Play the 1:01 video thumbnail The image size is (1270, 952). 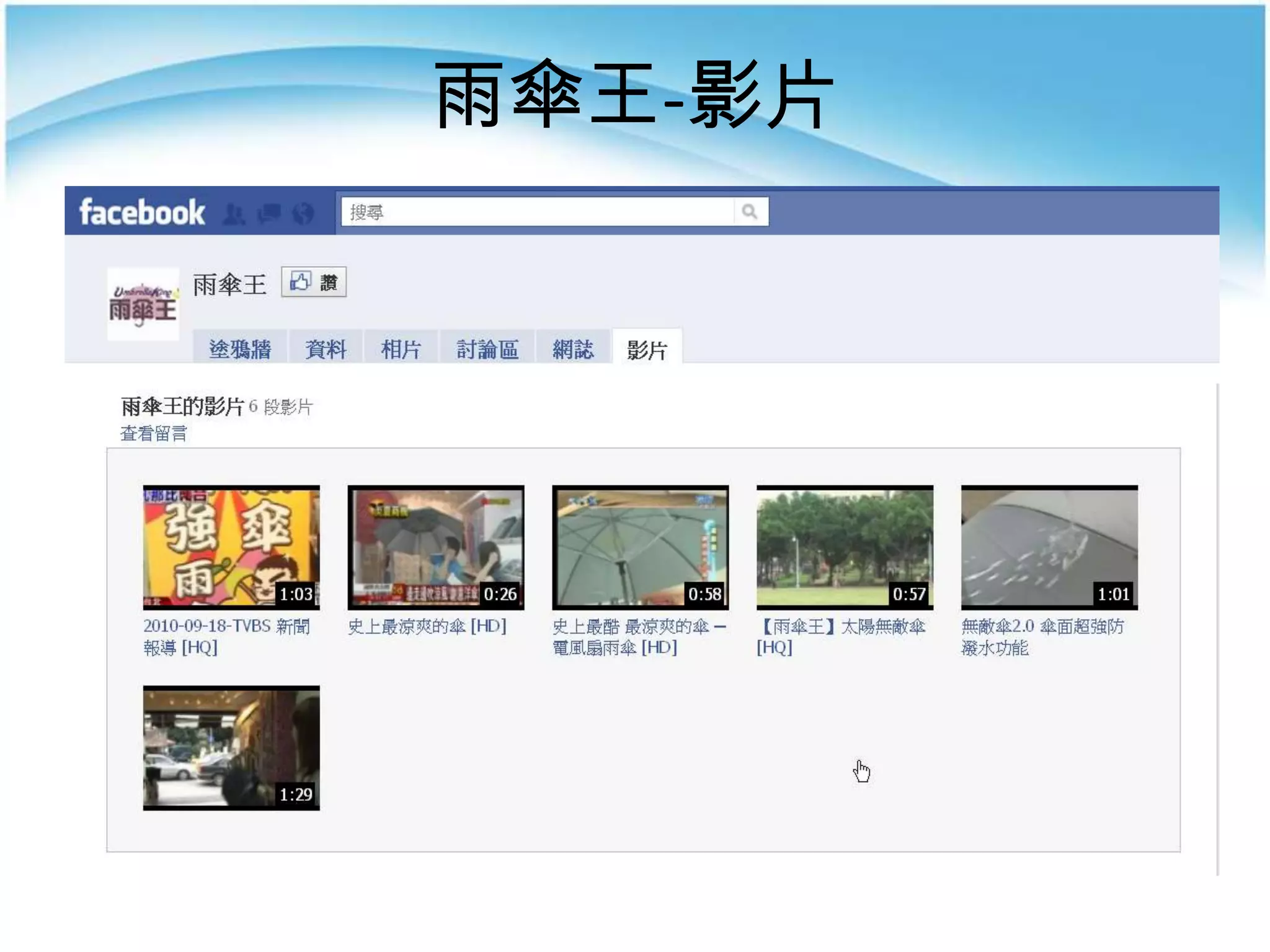pos(1049,547)
